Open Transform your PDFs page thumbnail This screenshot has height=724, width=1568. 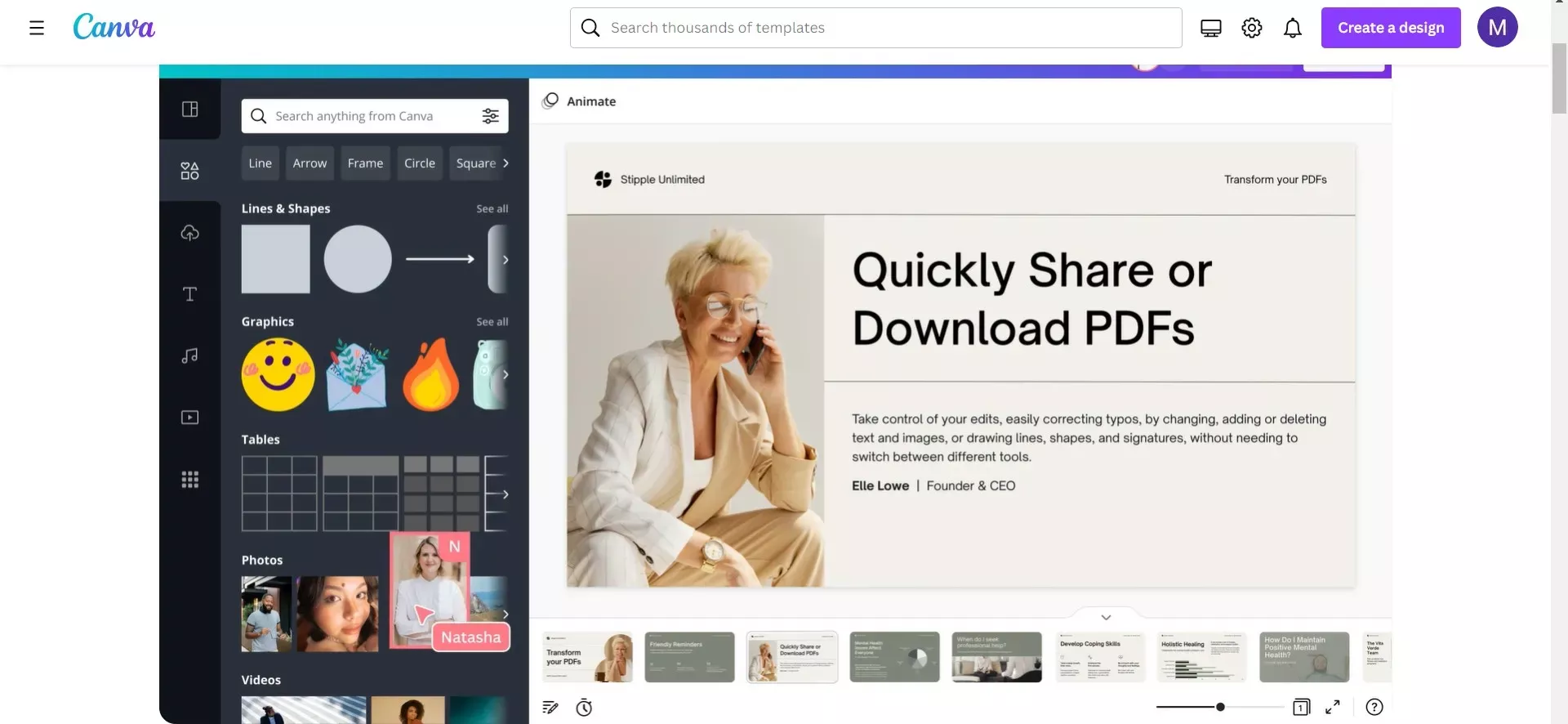tap(588, 657)
